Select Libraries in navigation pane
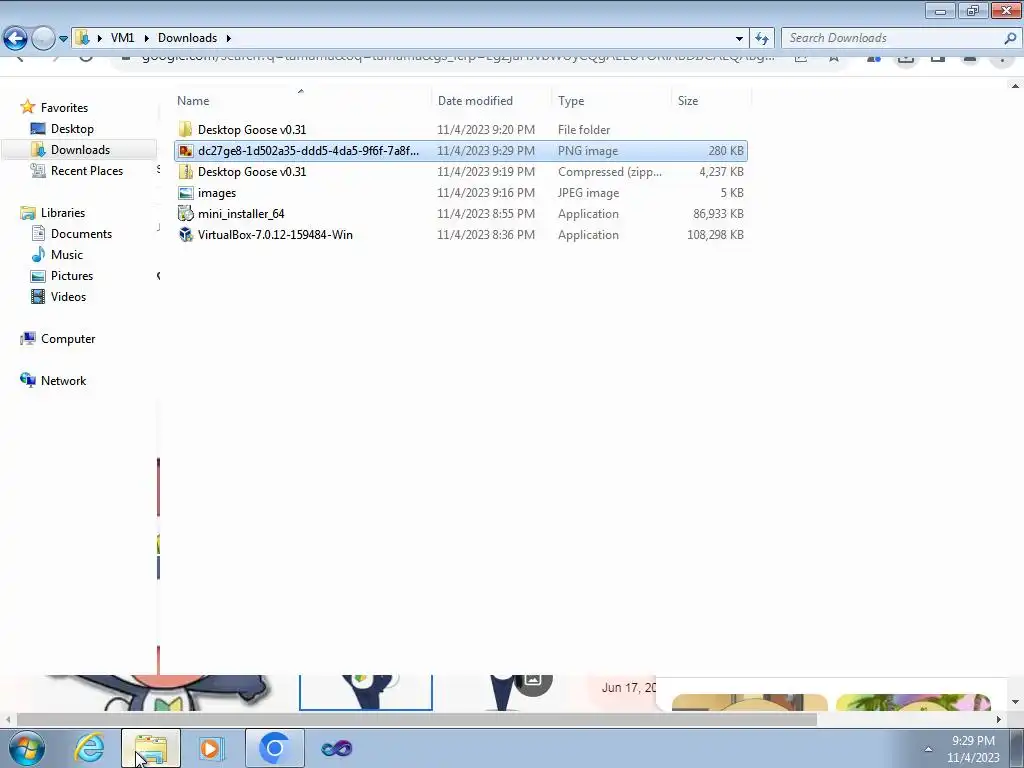The image size is (1024, 768). point(63,213)
